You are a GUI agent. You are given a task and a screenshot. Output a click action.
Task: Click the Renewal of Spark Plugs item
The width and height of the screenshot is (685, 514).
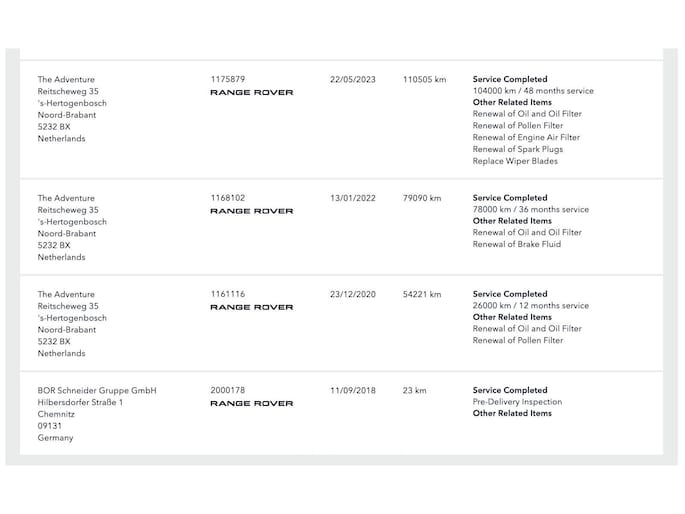pos(518,149)
